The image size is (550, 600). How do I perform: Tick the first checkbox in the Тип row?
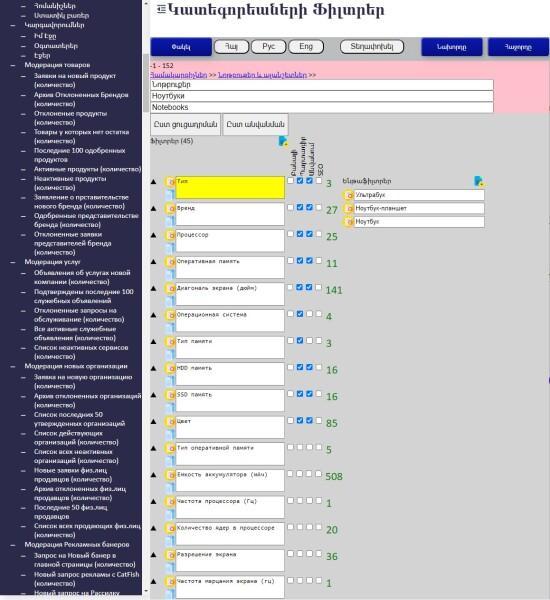pos(291,181)
